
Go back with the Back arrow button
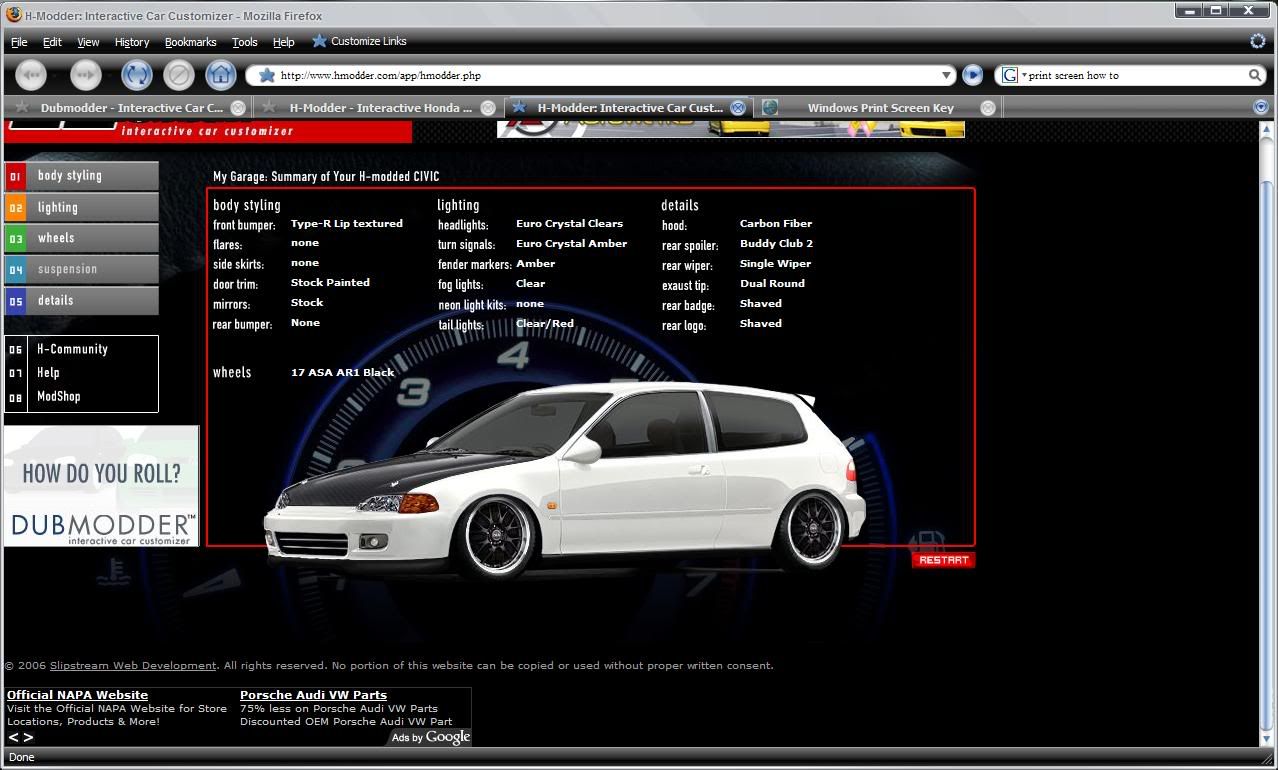point(32,75)
